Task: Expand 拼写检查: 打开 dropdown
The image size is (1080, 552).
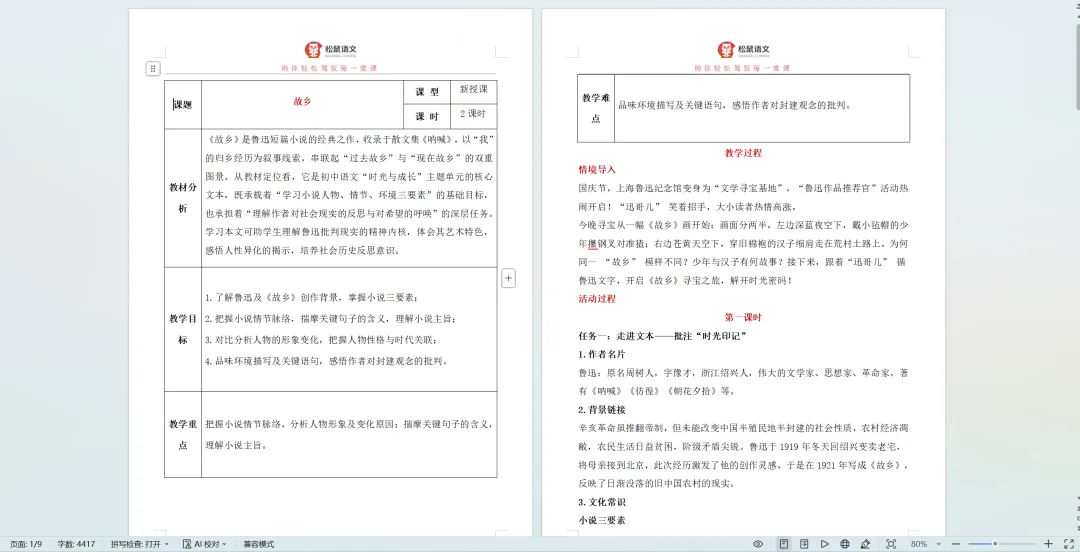Action: [x=140, y=544]
